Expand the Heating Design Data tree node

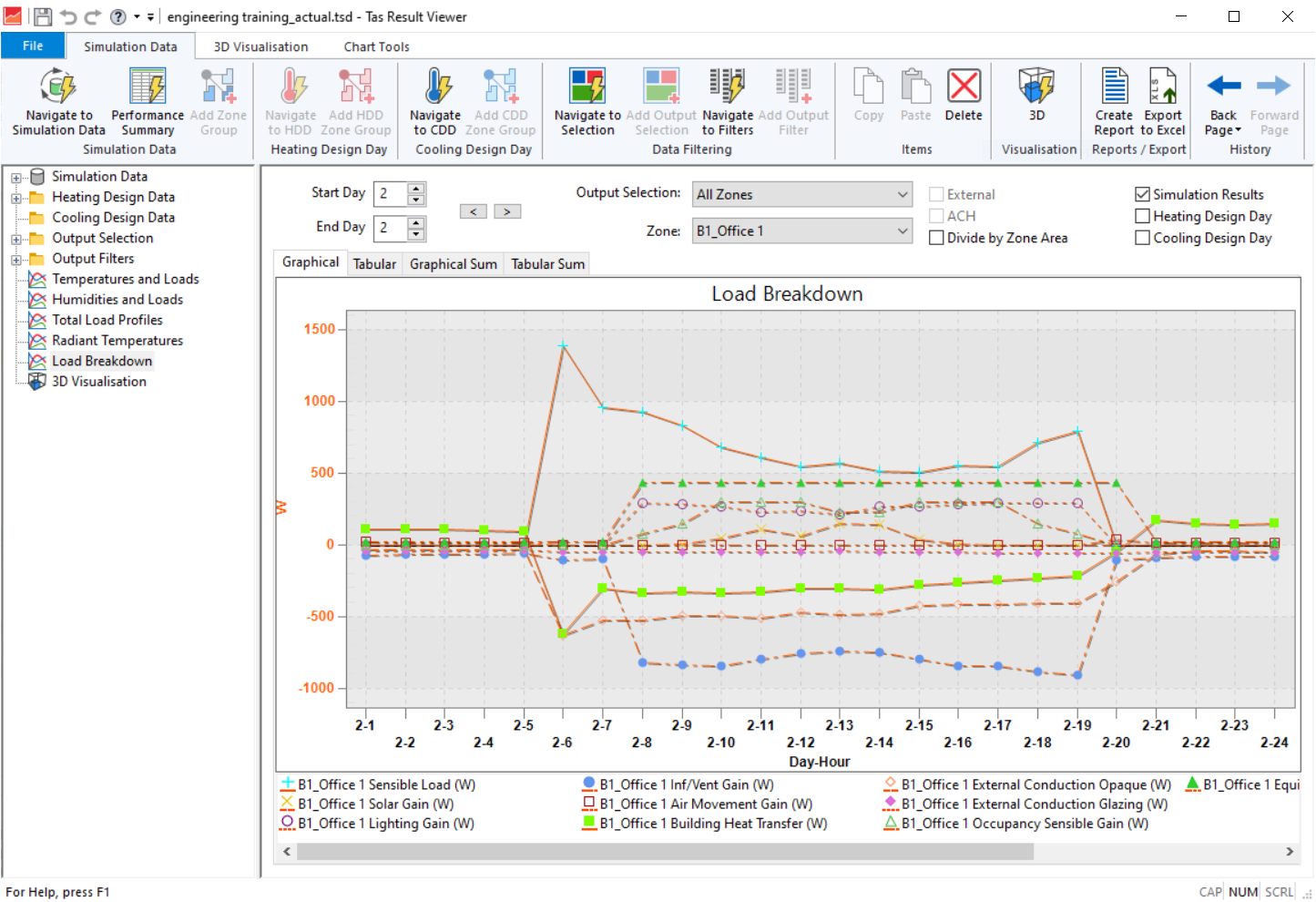15,198
